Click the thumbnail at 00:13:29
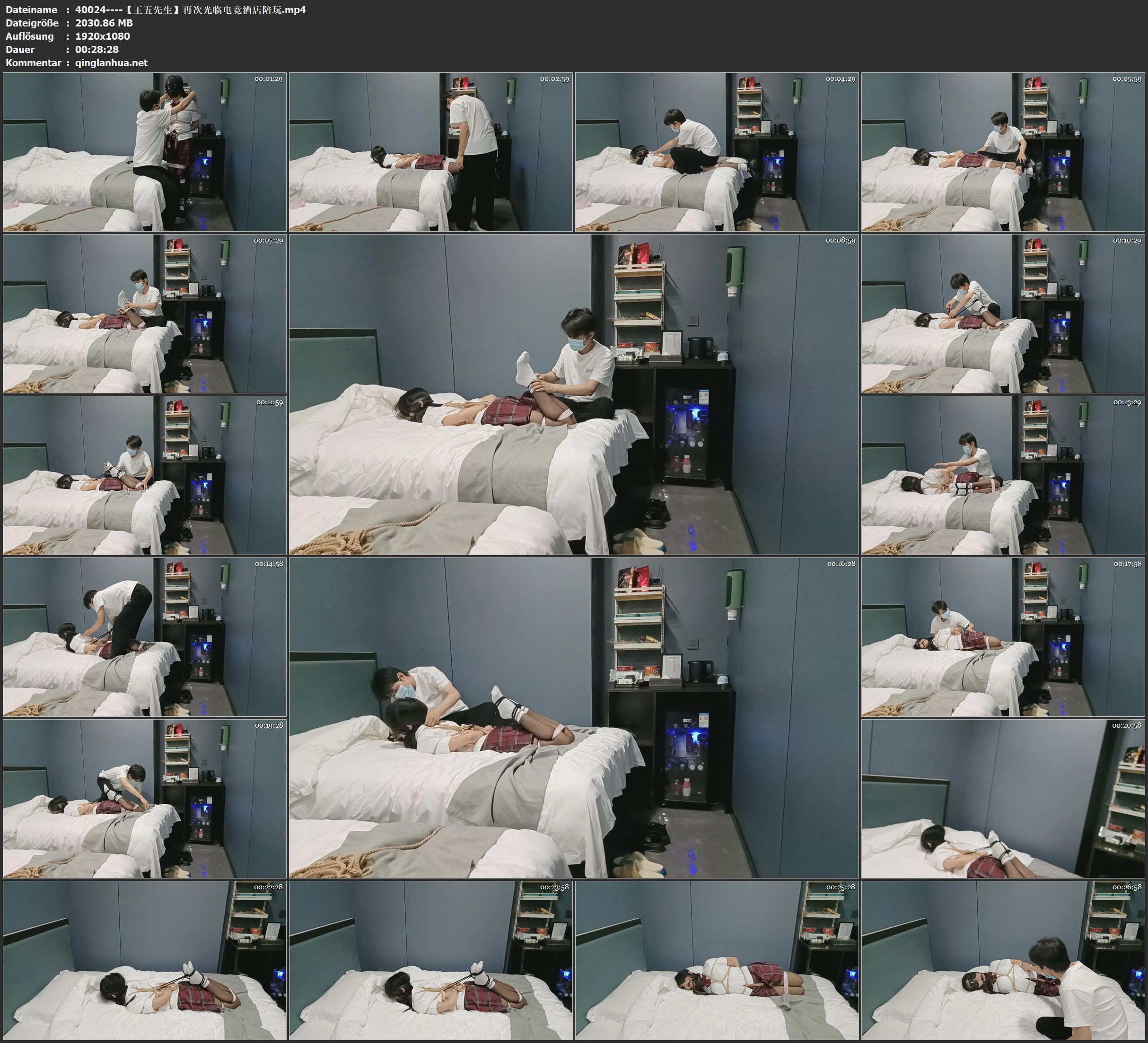Image resolution: width=1148 pixels, height=1043 pixels. pyautogui.click(x=1003, y=475)
